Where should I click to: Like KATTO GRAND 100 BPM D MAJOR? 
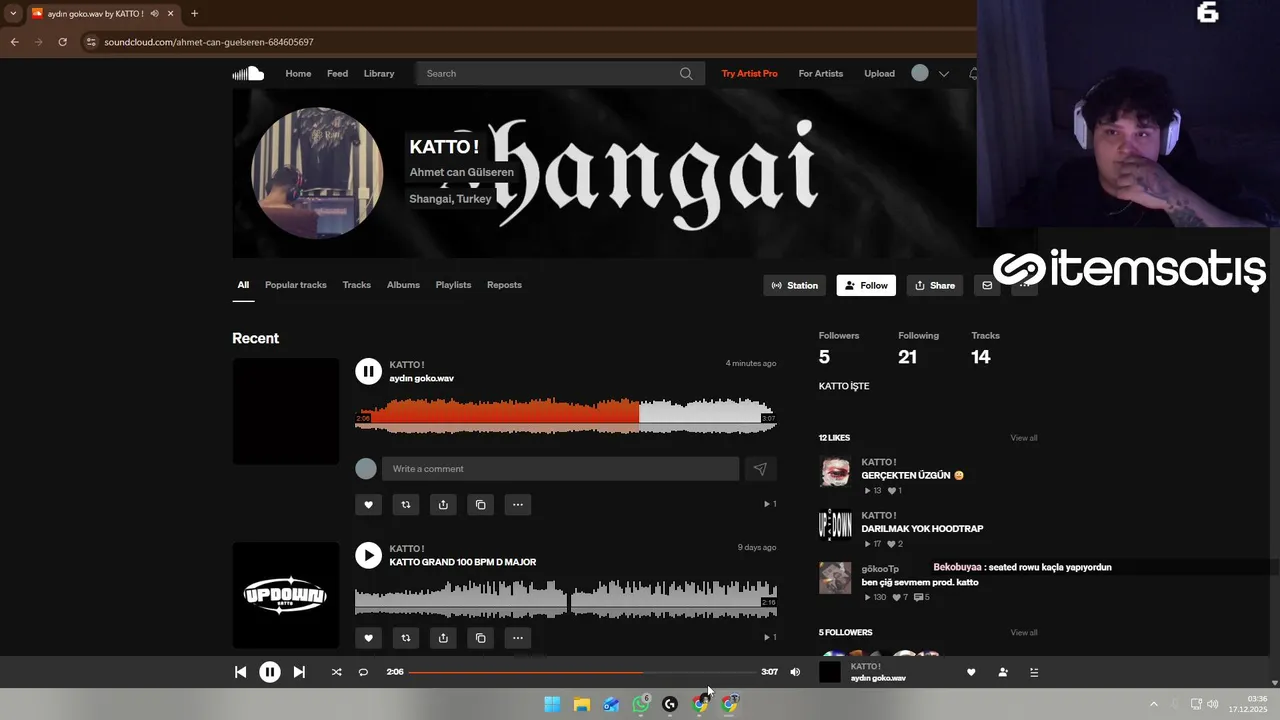(x=368, y=638)
